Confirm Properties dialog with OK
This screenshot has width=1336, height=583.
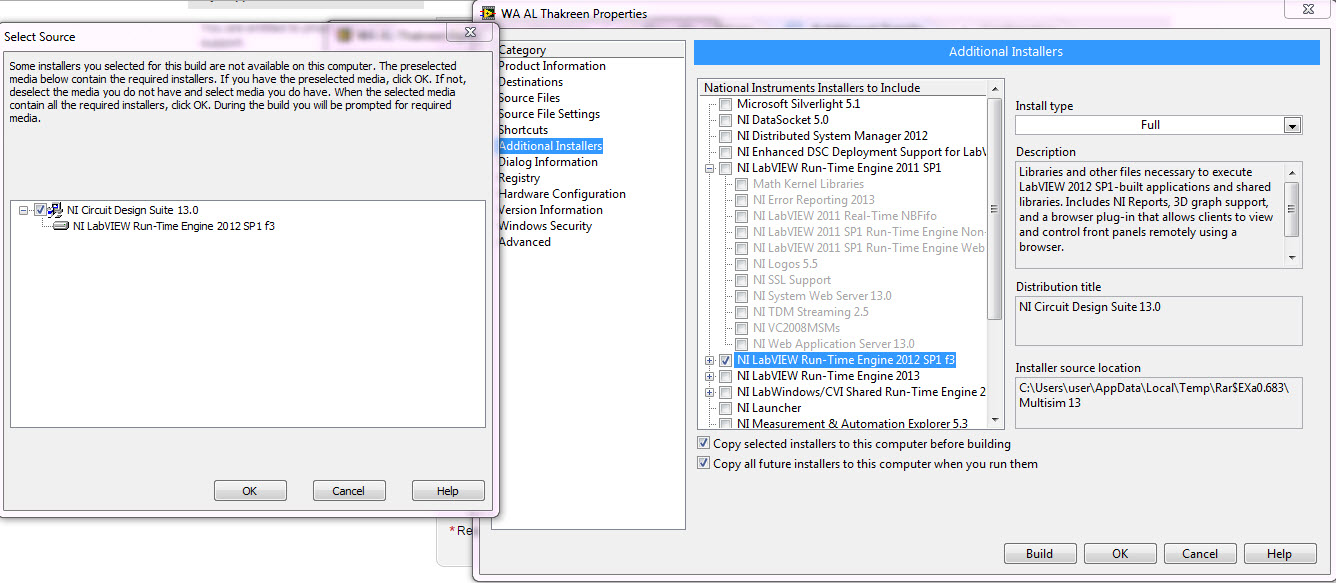[1120, 554]
